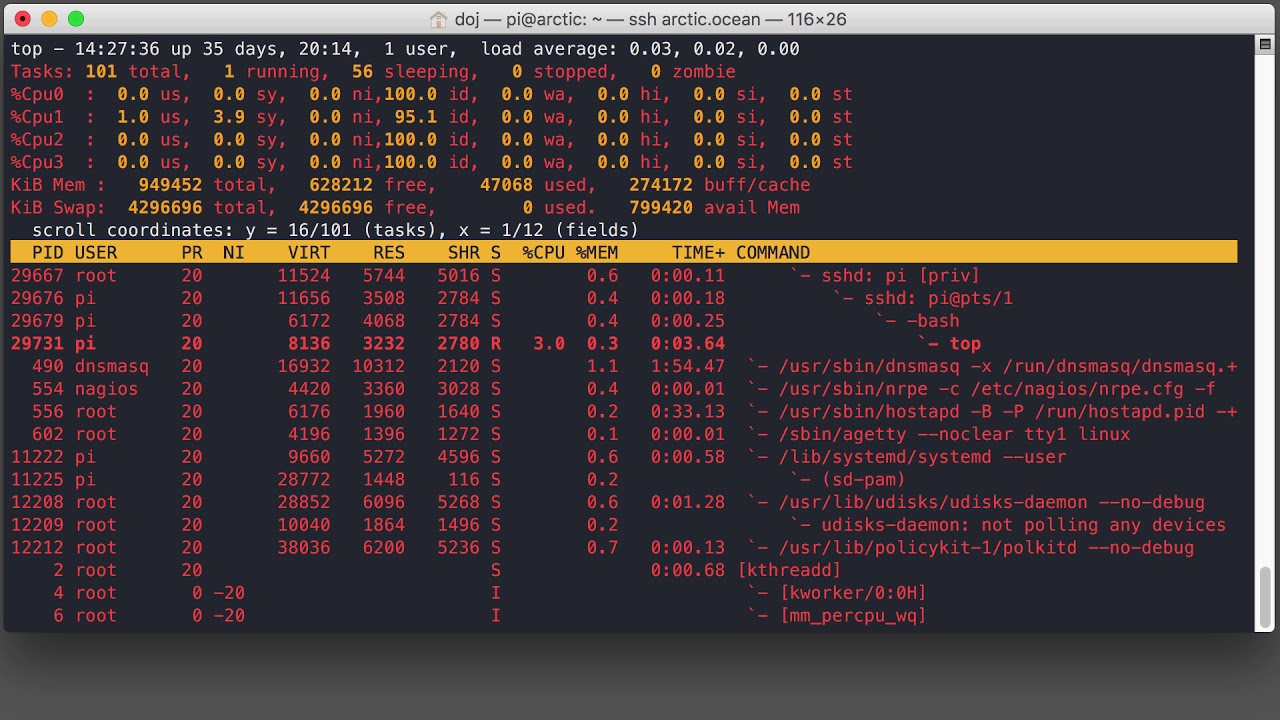1280x720 pixels.
Task: Click the %Cpu0 row label
Action: pos(37,94)
